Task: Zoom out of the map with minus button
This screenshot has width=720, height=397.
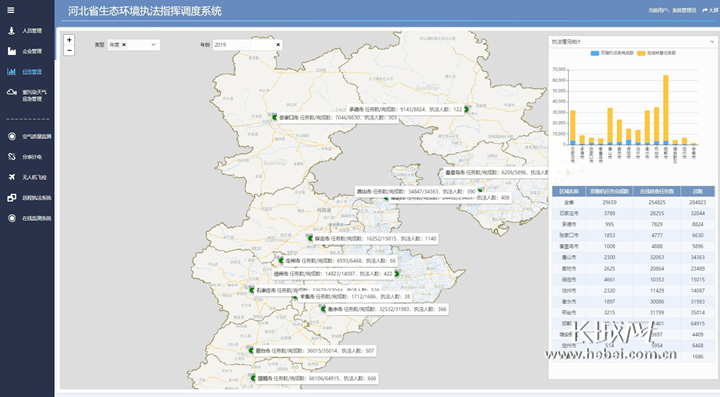Action: click(69, 50)
